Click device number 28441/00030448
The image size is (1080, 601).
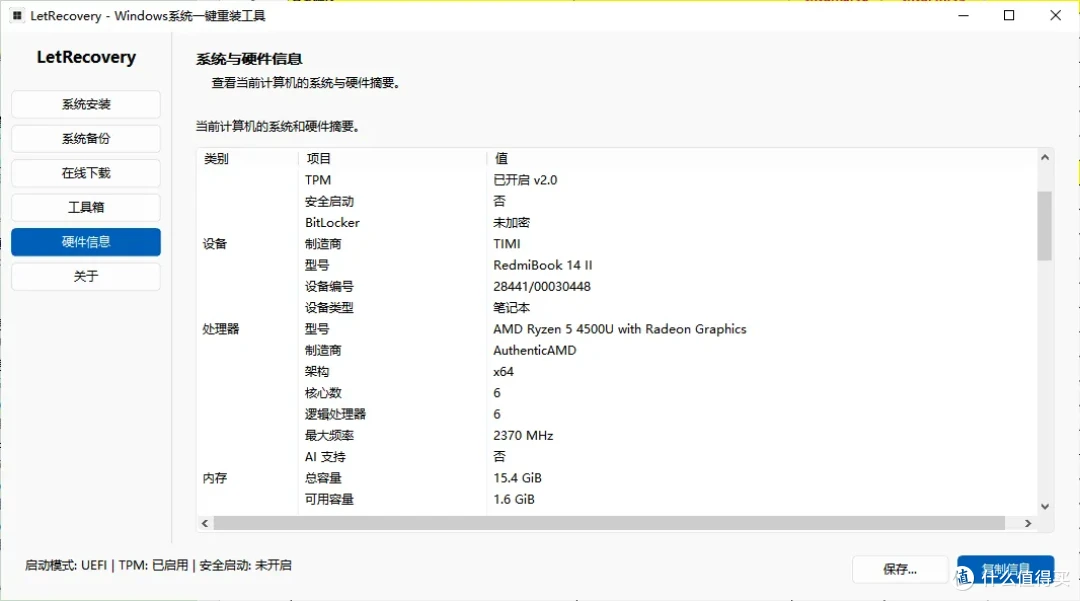[542, 286]
